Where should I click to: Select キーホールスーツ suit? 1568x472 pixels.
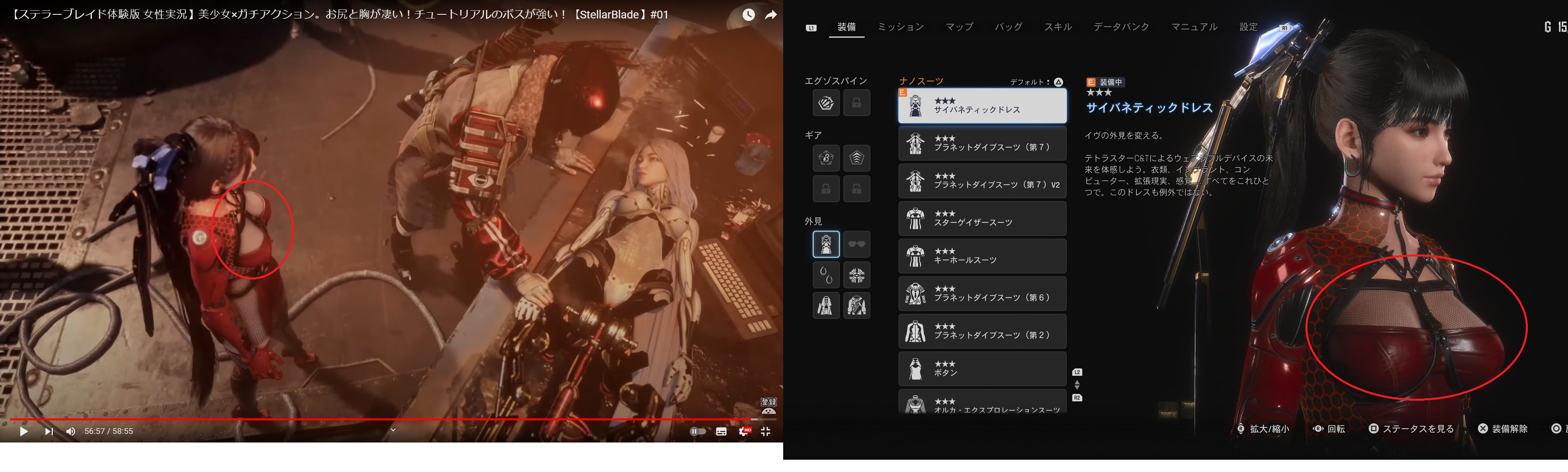(982, 256)
